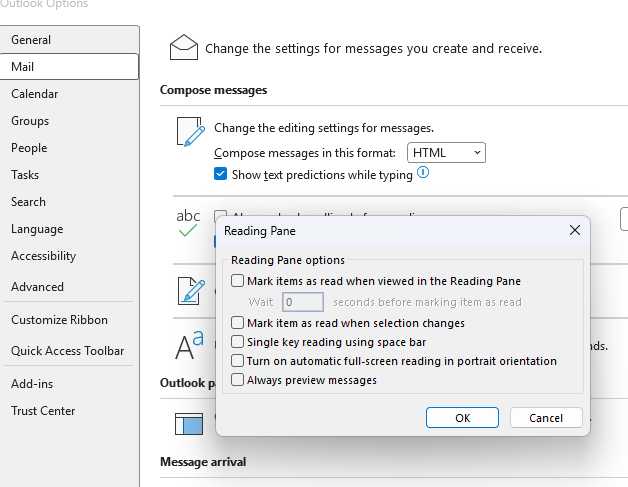The height and width of the screenshot is (487, 628).
Task: Open Customize Ribbon options
Action: point(69,320)
